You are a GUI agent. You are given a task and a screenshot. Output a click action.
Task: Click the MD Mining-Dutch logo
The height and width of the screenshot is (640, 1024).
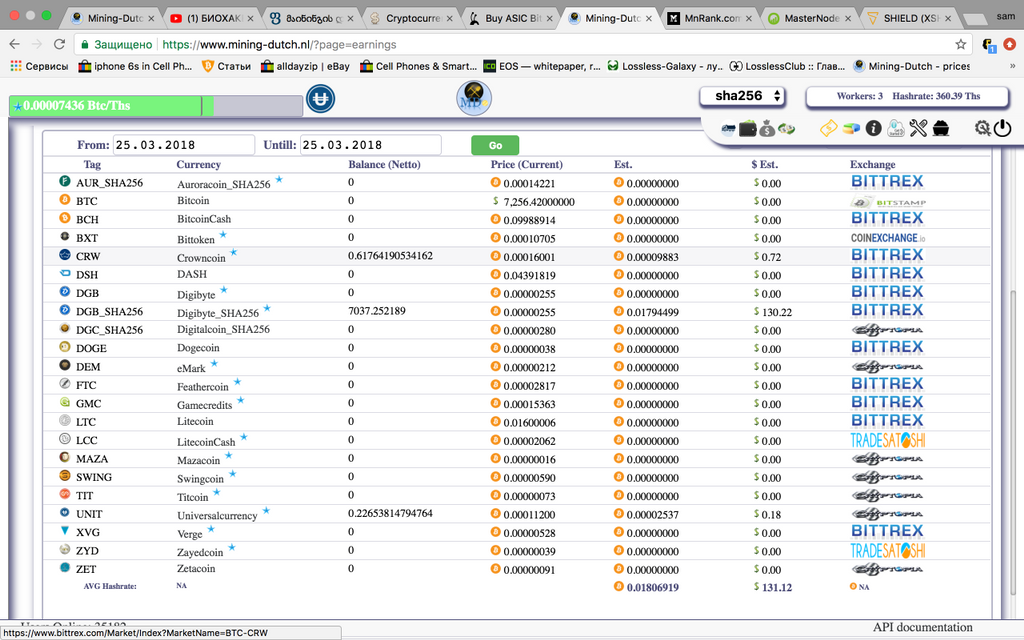pos(473,99)
